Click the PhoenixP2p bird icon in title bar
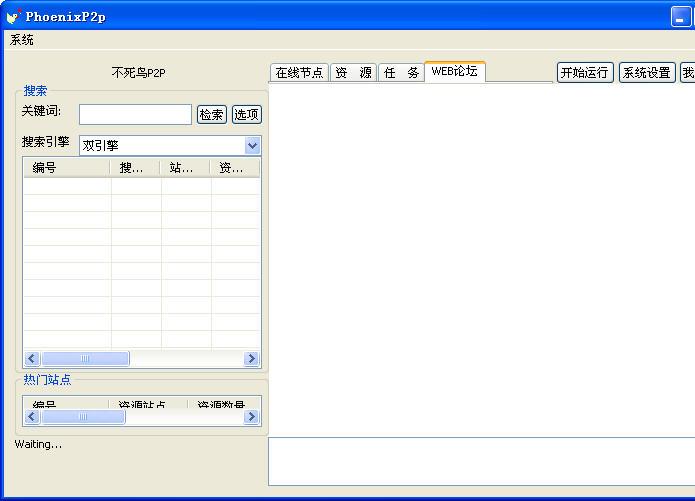The image size is (695, 501). click(x=14, y=16)
